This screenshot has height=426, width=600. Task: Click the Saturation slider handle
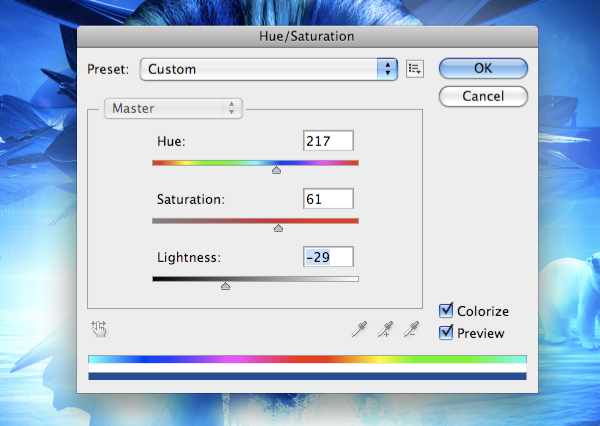(278, 228)
